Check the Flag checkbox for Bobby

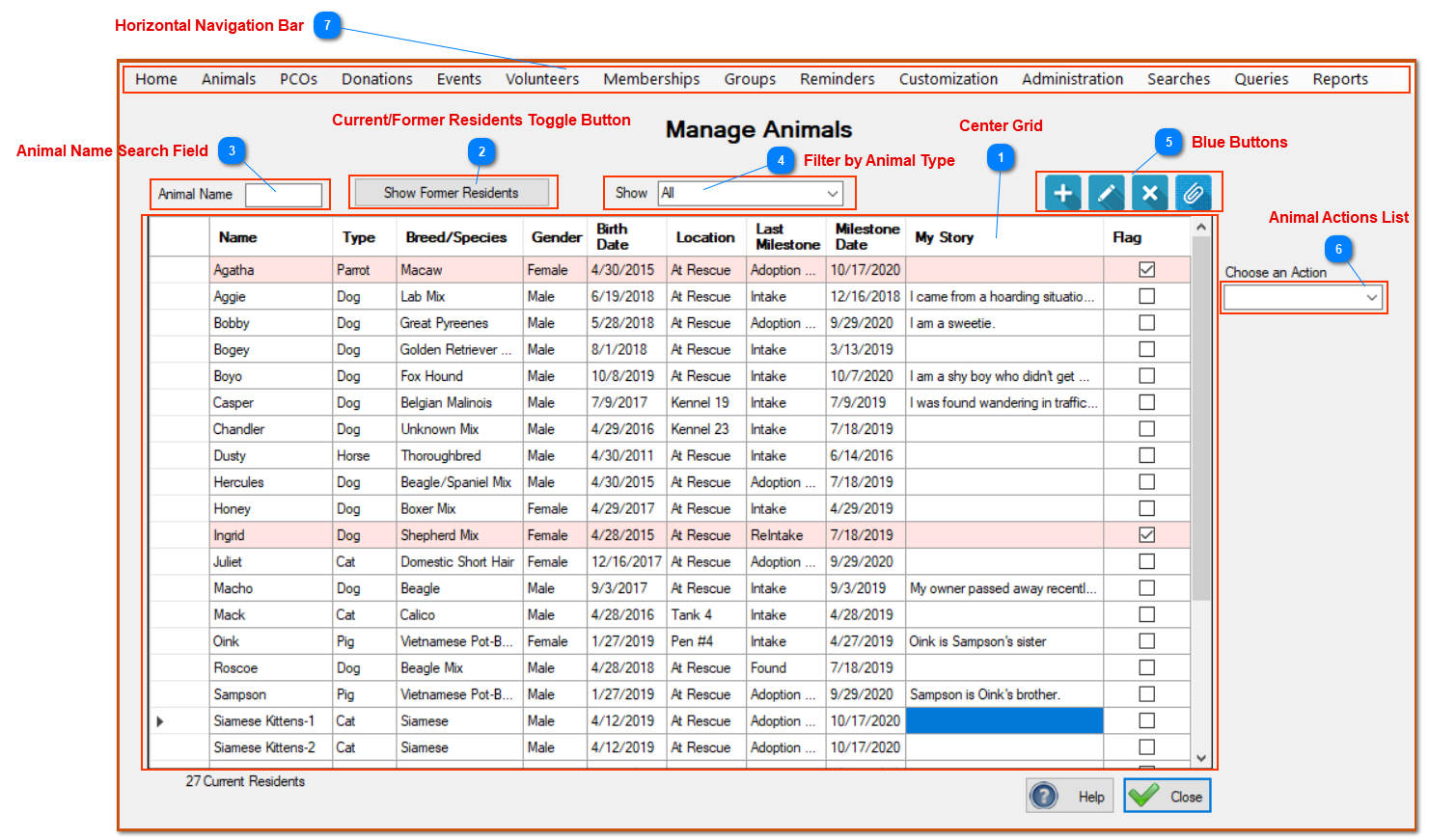(1146, 323)
